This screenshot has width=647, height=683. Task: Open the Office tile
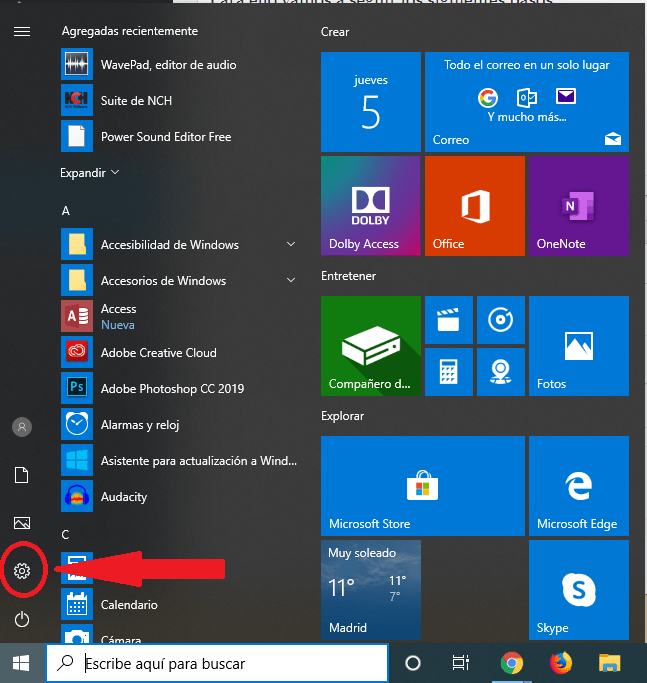pos(475,206)
